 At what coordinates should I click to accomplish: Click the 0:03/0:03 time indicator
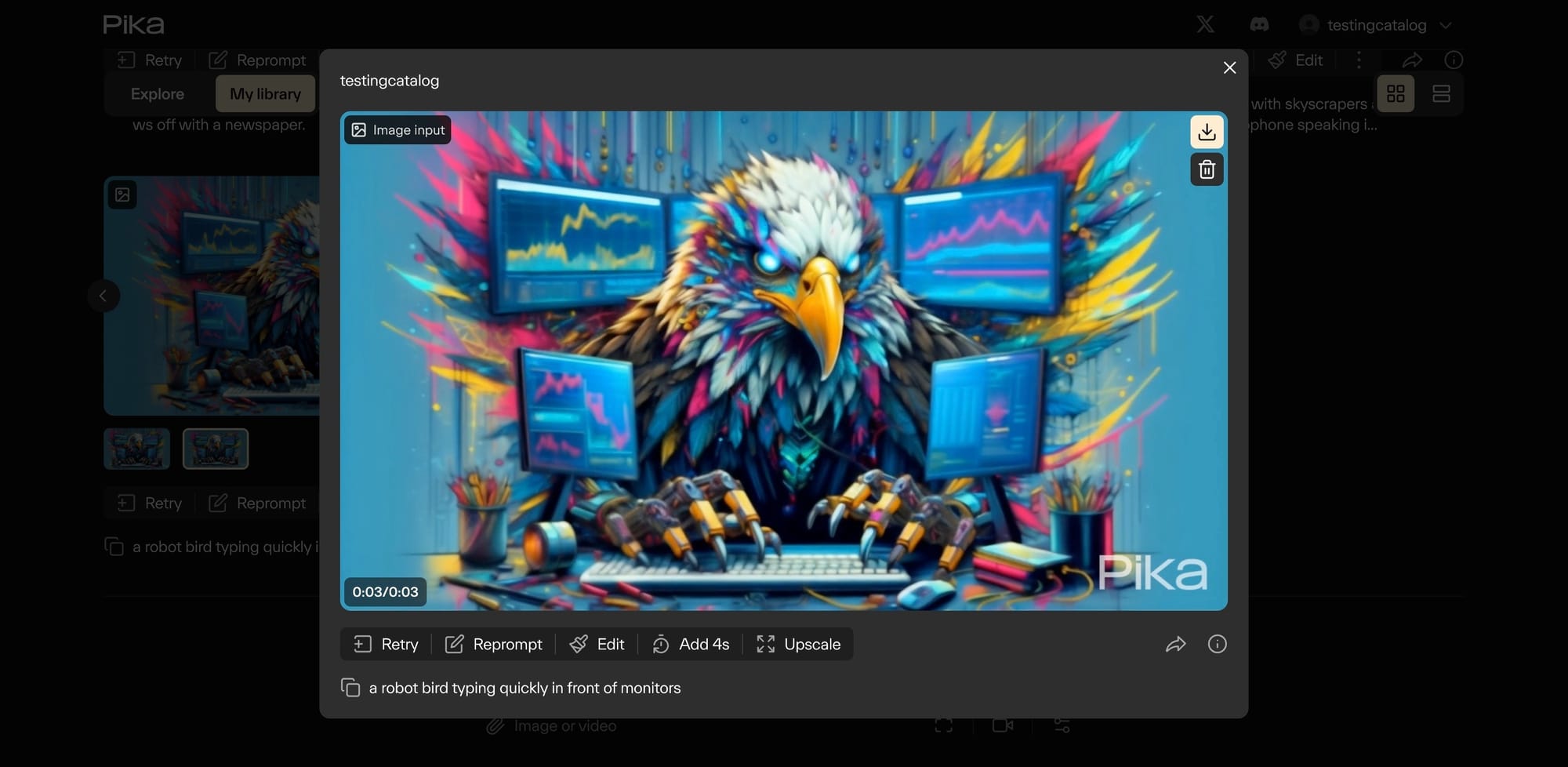pos(385,592)
